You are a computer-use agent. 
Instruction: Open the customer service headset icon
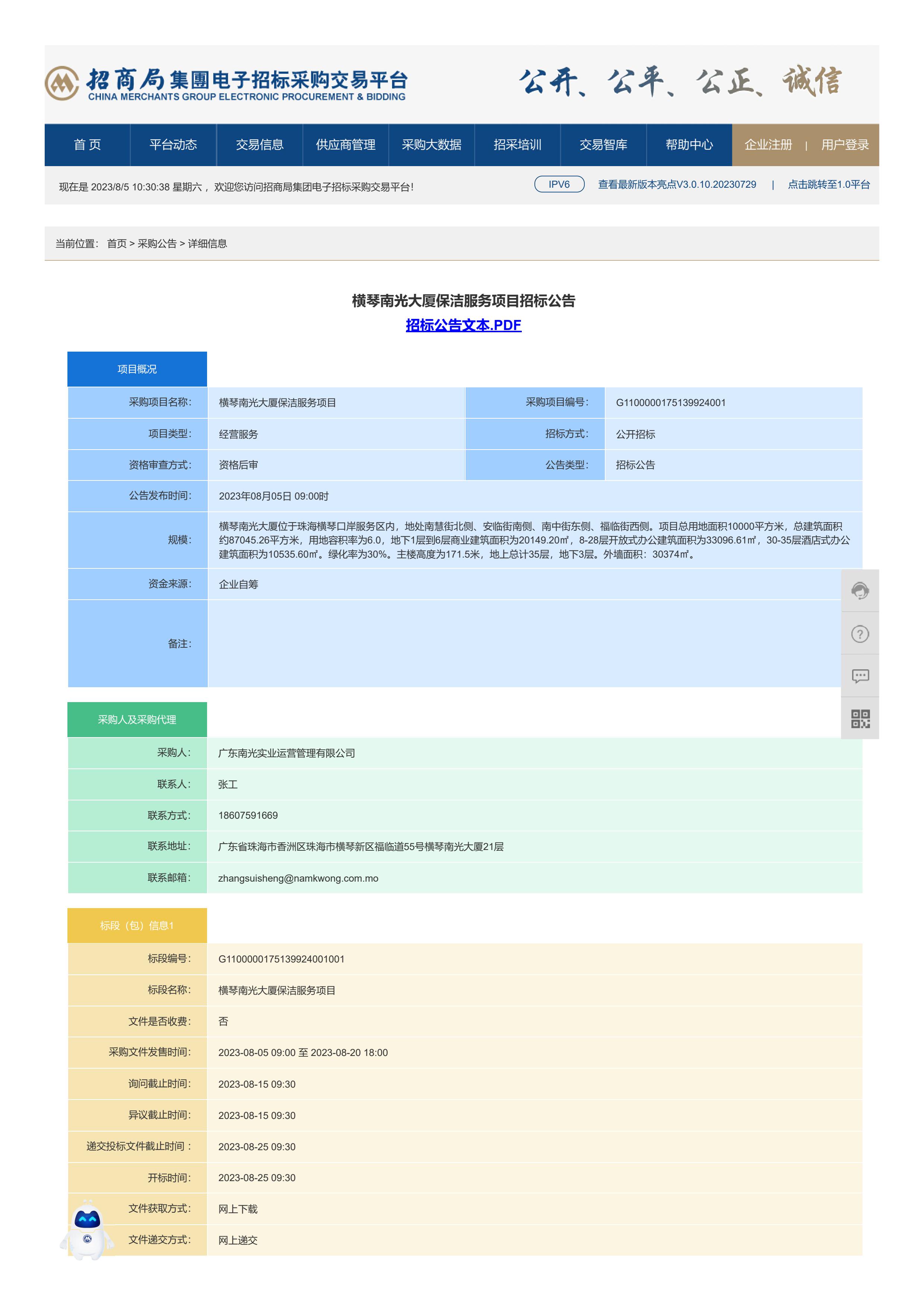pyautogui.click(x=860, y=591)
